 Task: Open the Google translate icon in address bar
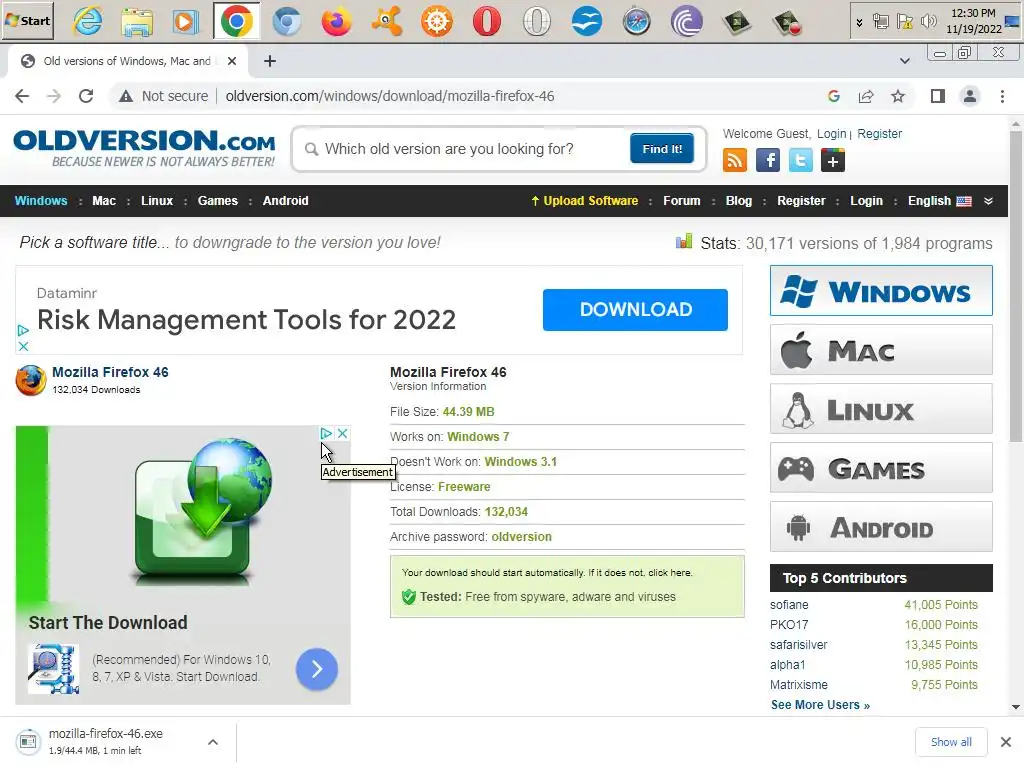coord(833,96)
